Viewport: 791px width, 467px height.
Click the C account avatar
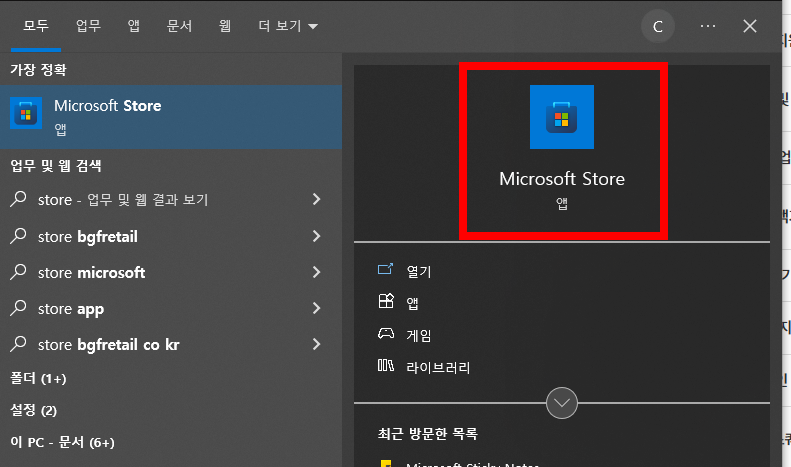(658, 26)
